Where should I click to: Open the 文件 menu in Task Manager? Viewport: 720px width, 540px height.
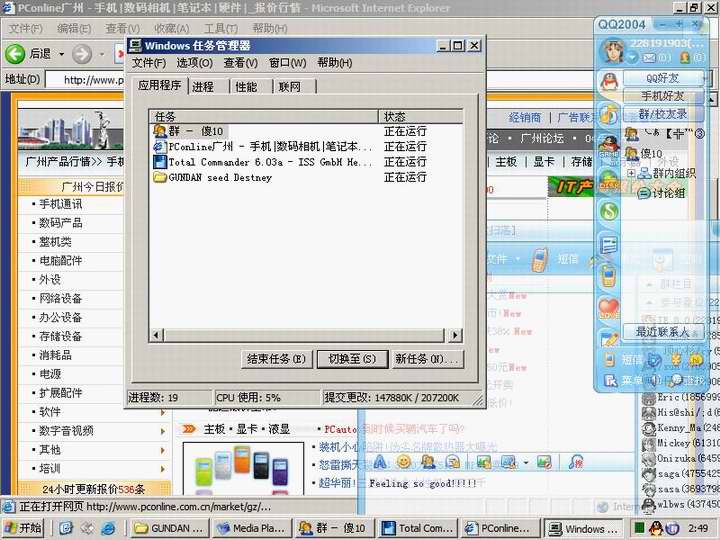149,62
